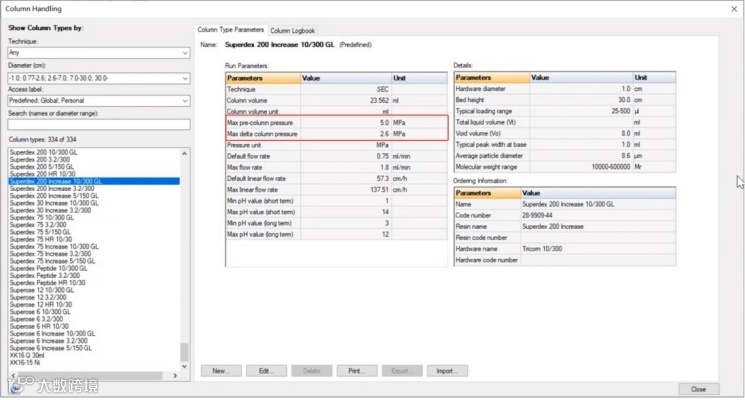Select Superose 6 10/300 GL in the list

[40, 312]
